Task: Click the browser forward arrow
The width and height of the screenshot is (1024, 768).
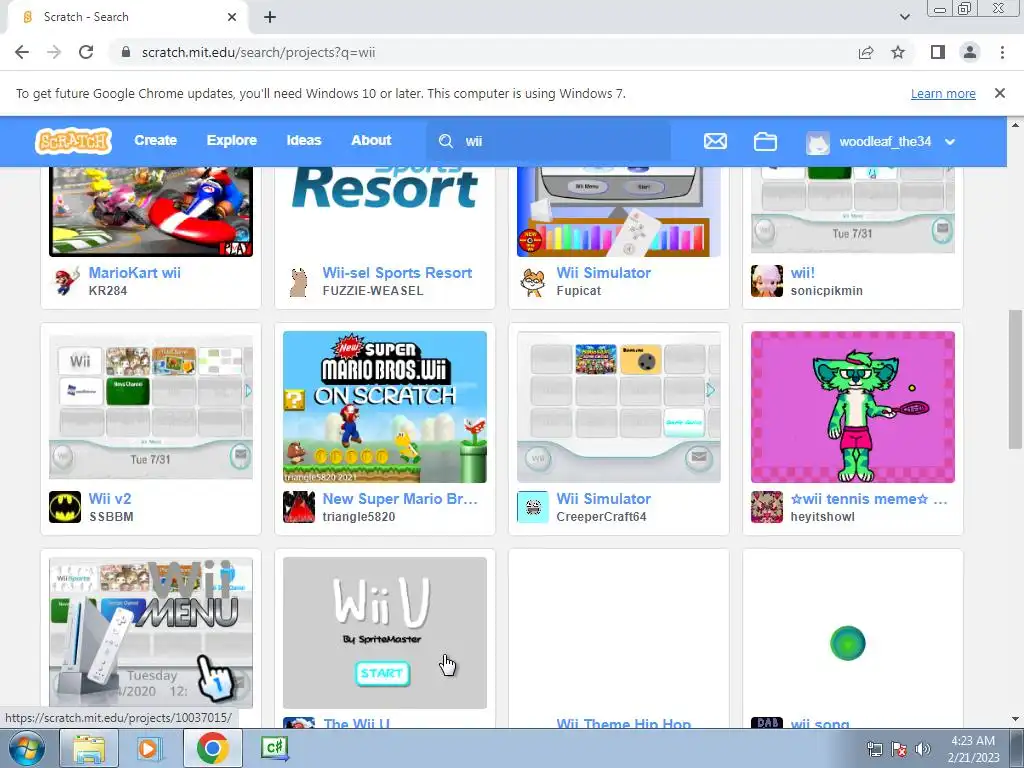Action: (54, 52)
